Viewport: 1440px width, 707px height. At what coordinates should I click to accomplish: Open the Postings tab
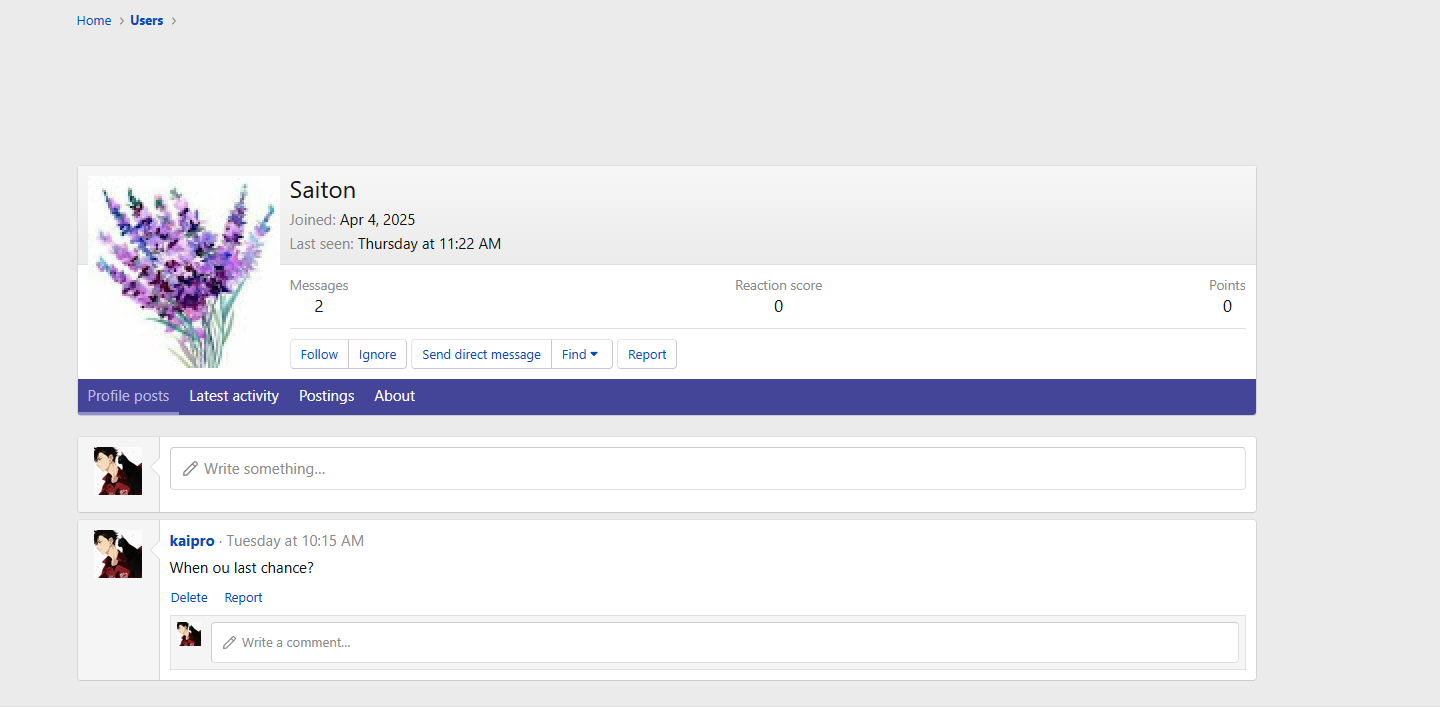pyautogui.click(x=326, y=396)
